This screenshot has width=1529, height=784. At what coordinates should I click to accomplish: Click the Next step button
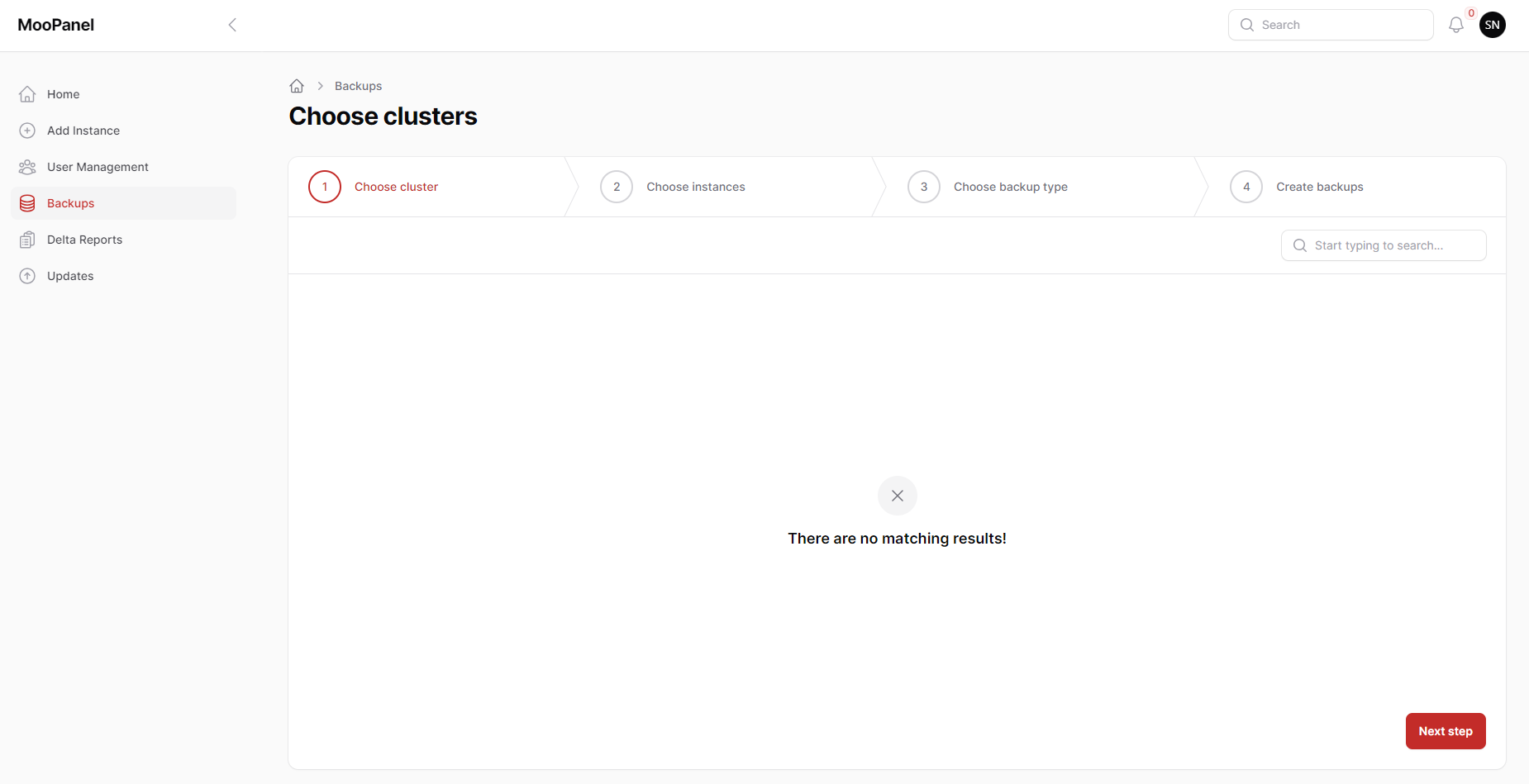coord(1446,731)
